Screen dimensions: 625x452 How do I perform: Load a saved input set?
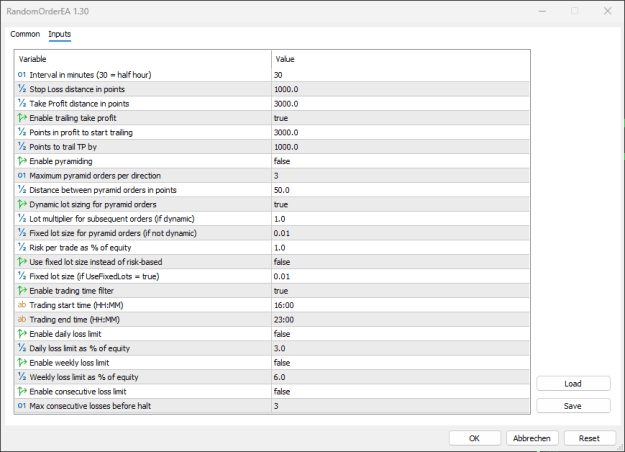tap(573, 383)
